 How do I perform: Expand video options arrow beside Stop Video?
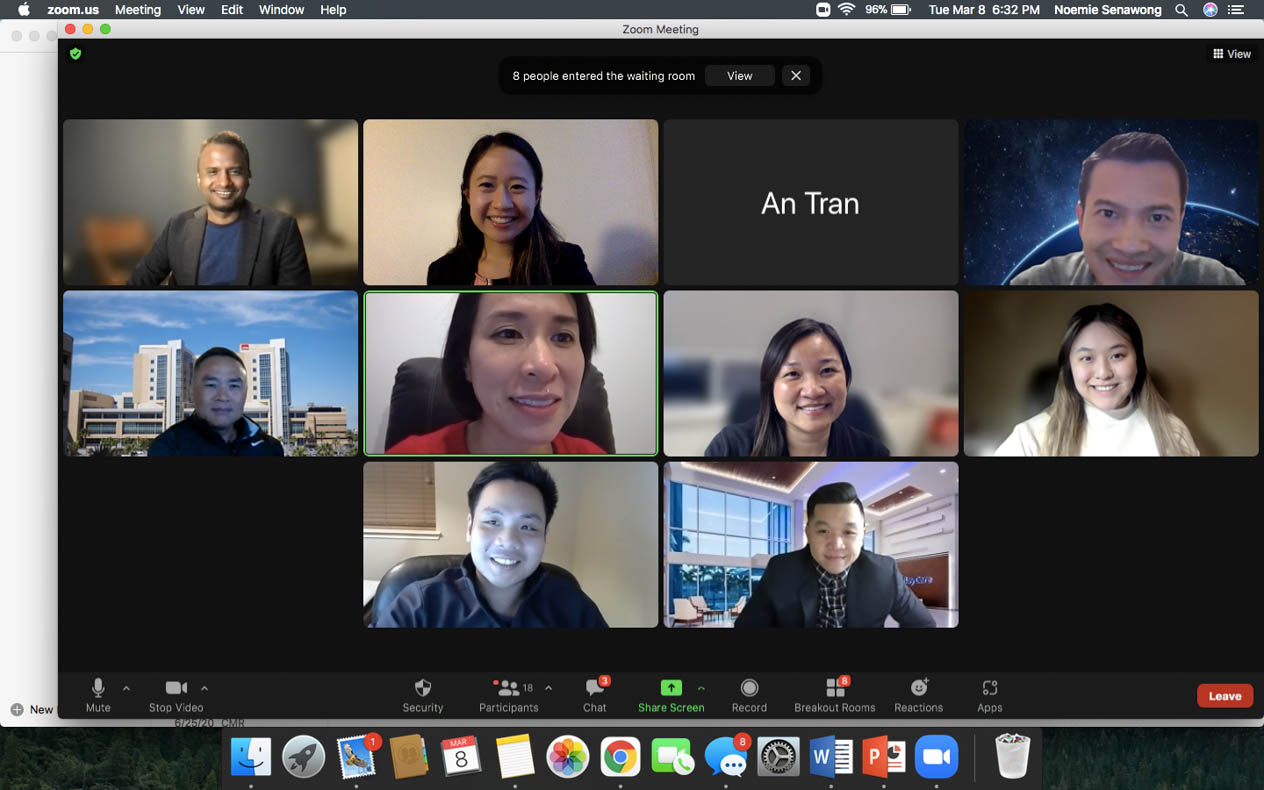click(204, 688)
